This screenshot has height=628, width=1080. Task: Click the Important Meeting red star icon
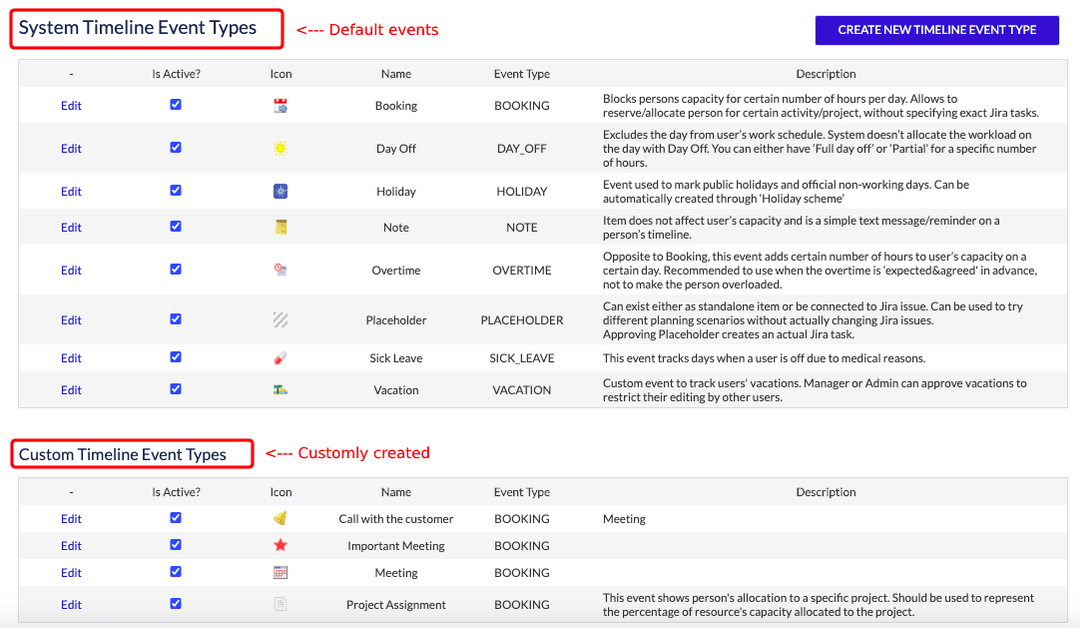(280, 545)
